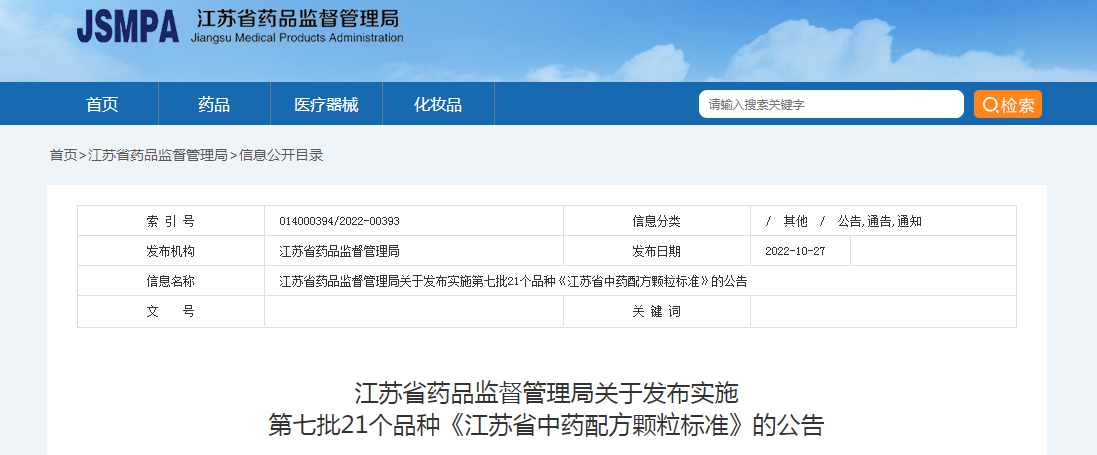Click the 发布日期 label cell
The height and width of the screenshot is (455, 1097).
pyautogui.click(x=656, y=251)
